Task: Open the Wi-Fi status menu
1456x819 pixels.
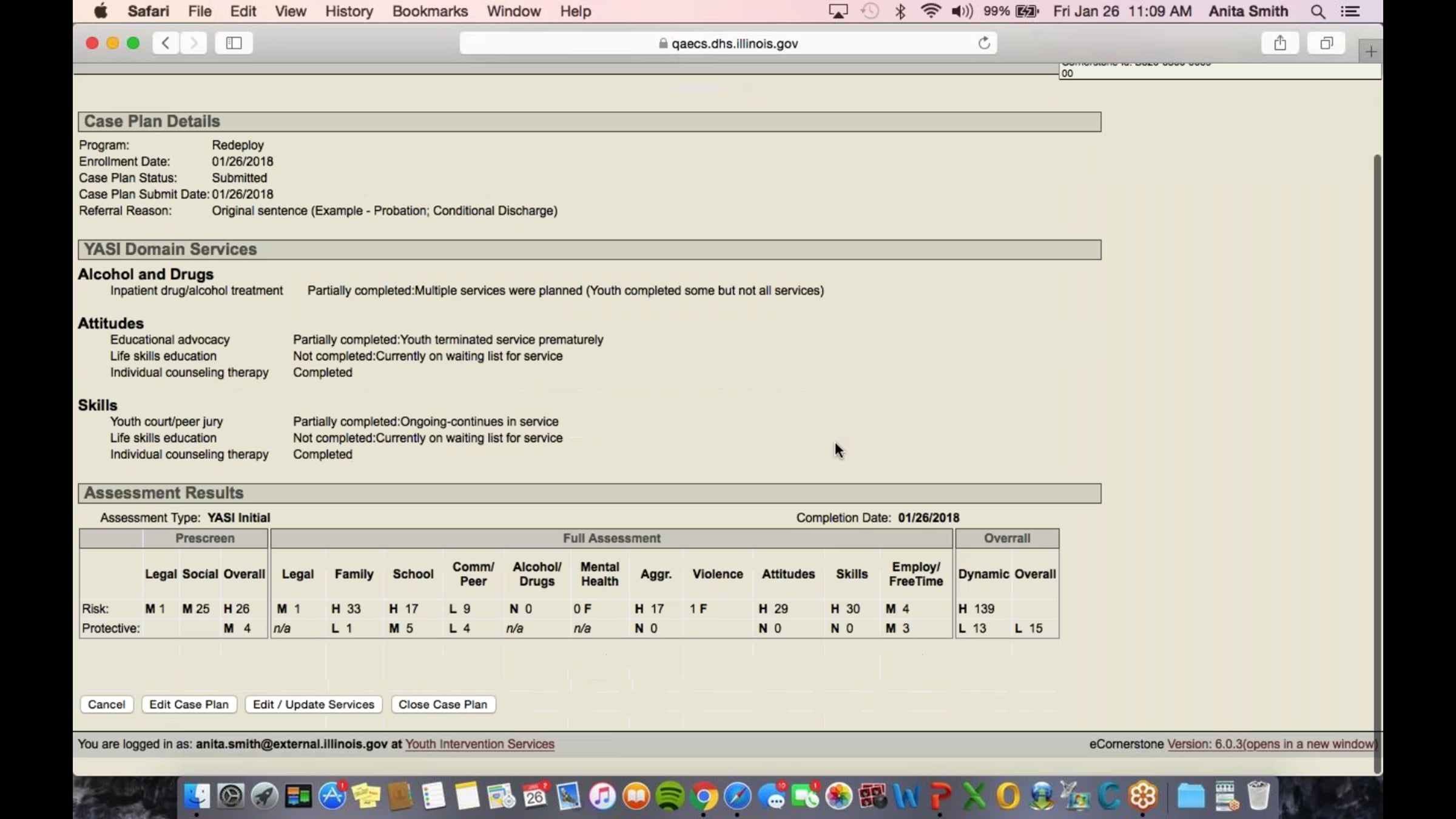Action: pyautogui.click(x=931, y=11)
